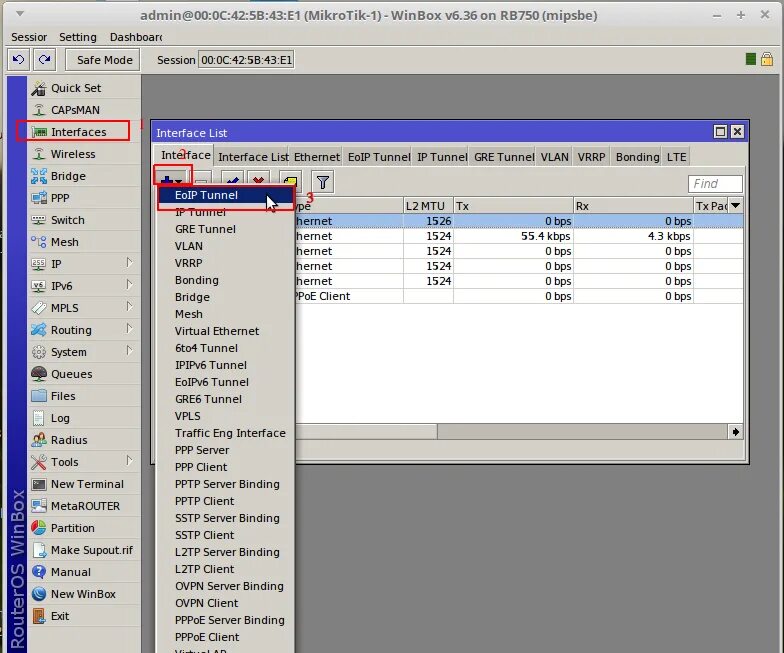The width and height of the screenshot is (784, 653).
Task: Open Mesh in sidebar
Action: coord(84,242)
